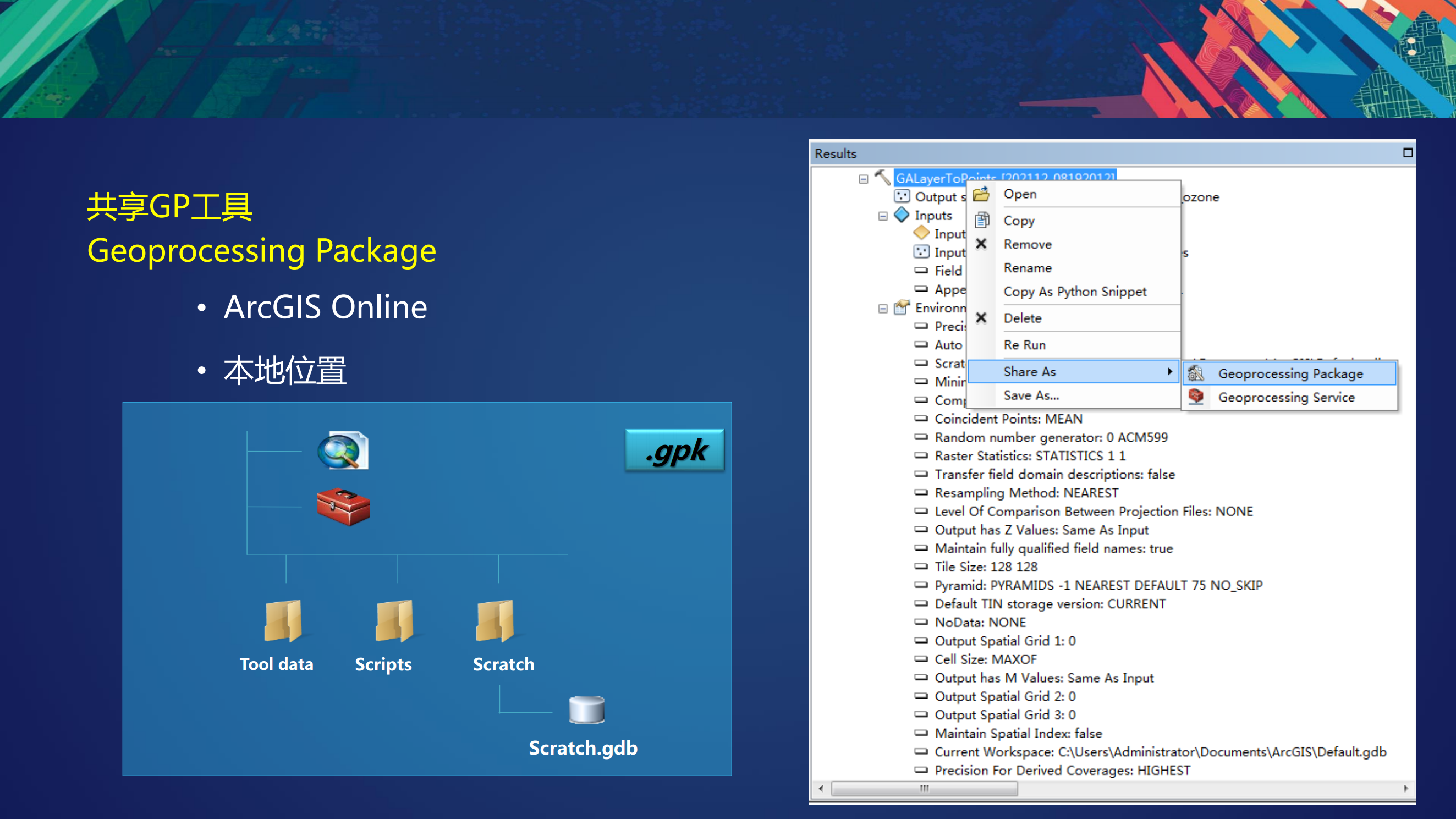Select Level Of Comparison Between Projection Files row
Screen dimensions: 1456x819
[1094, 511]
